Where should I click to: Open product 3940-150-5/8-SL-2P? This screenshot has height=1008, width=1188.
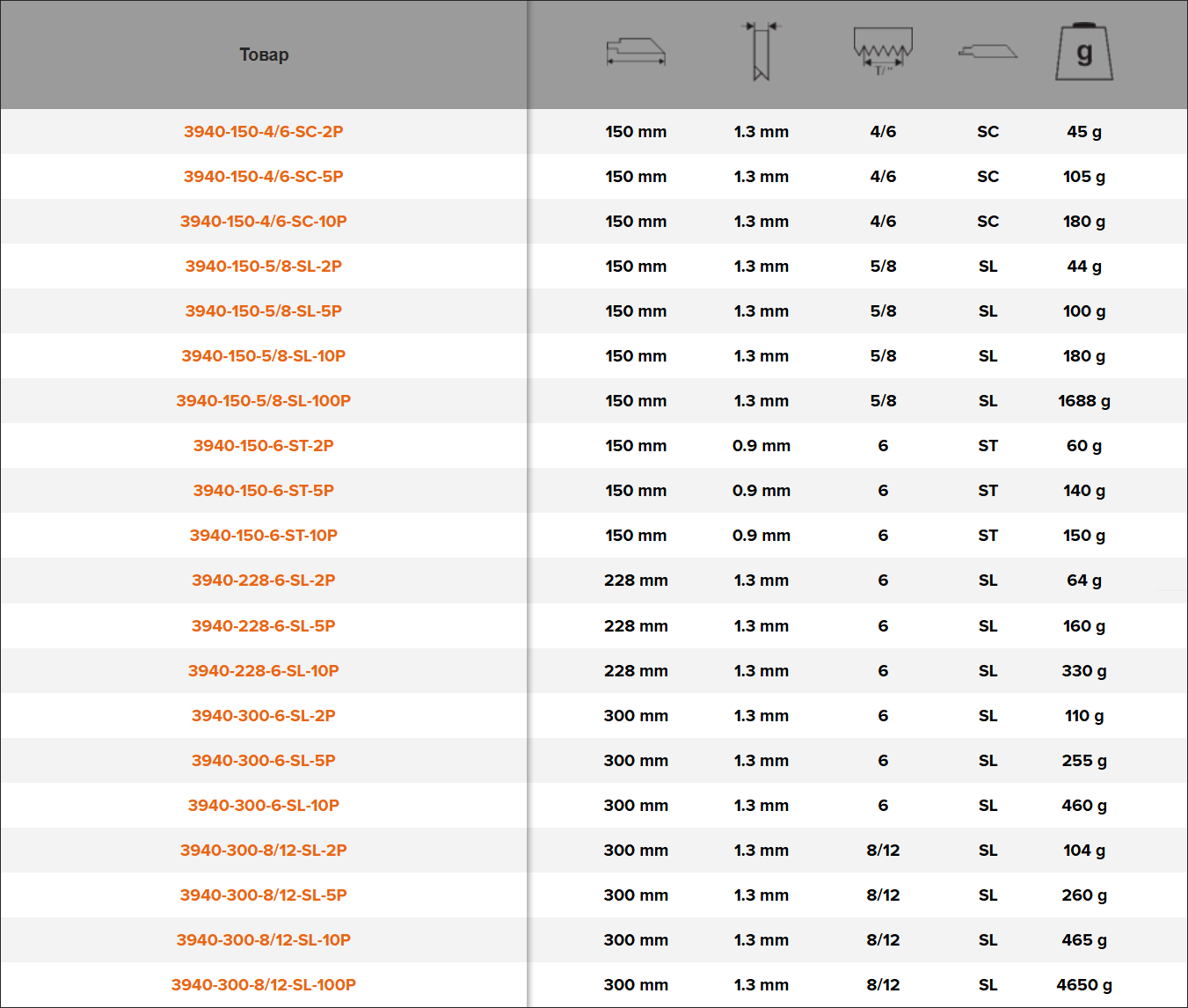(x=264, y=267)
